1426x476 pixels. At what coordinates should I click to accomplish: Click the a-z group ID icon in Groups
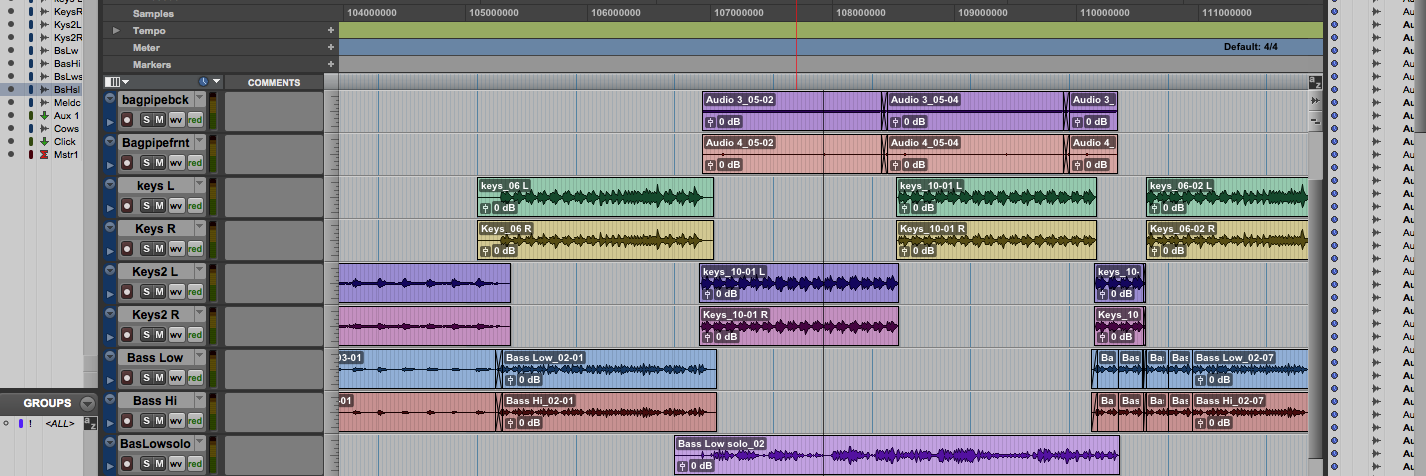point(90,424)
